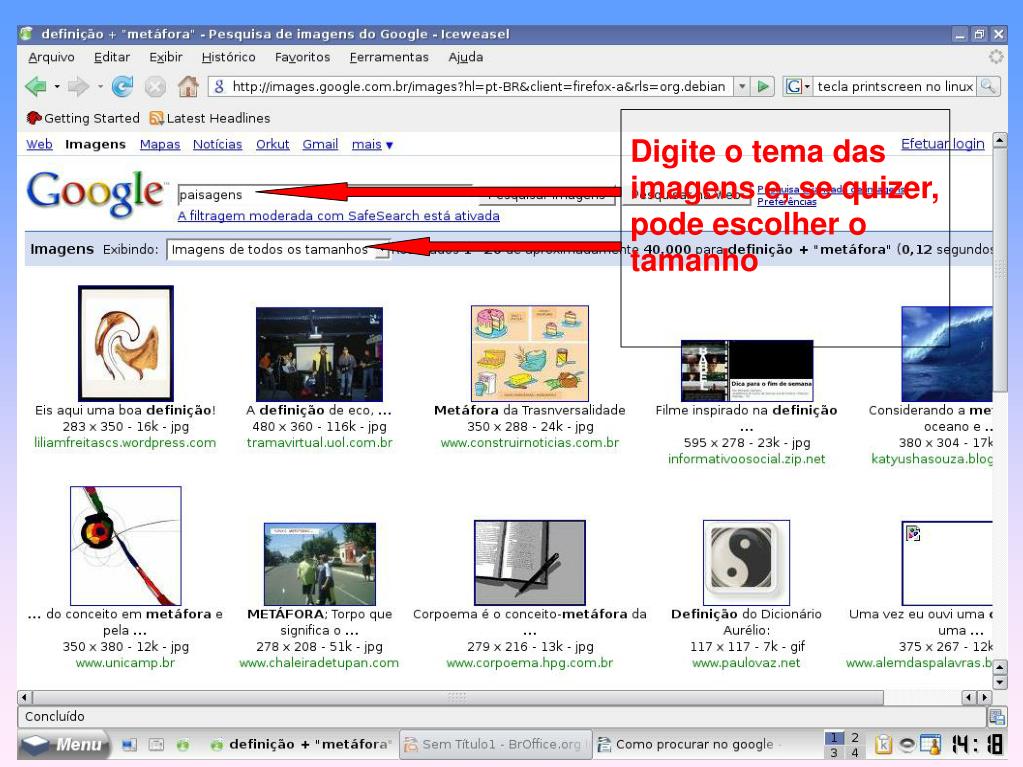Click the round system tray icon
Image resolution: width=1023 pixels, height=767 pixels.
coord(906,744)
